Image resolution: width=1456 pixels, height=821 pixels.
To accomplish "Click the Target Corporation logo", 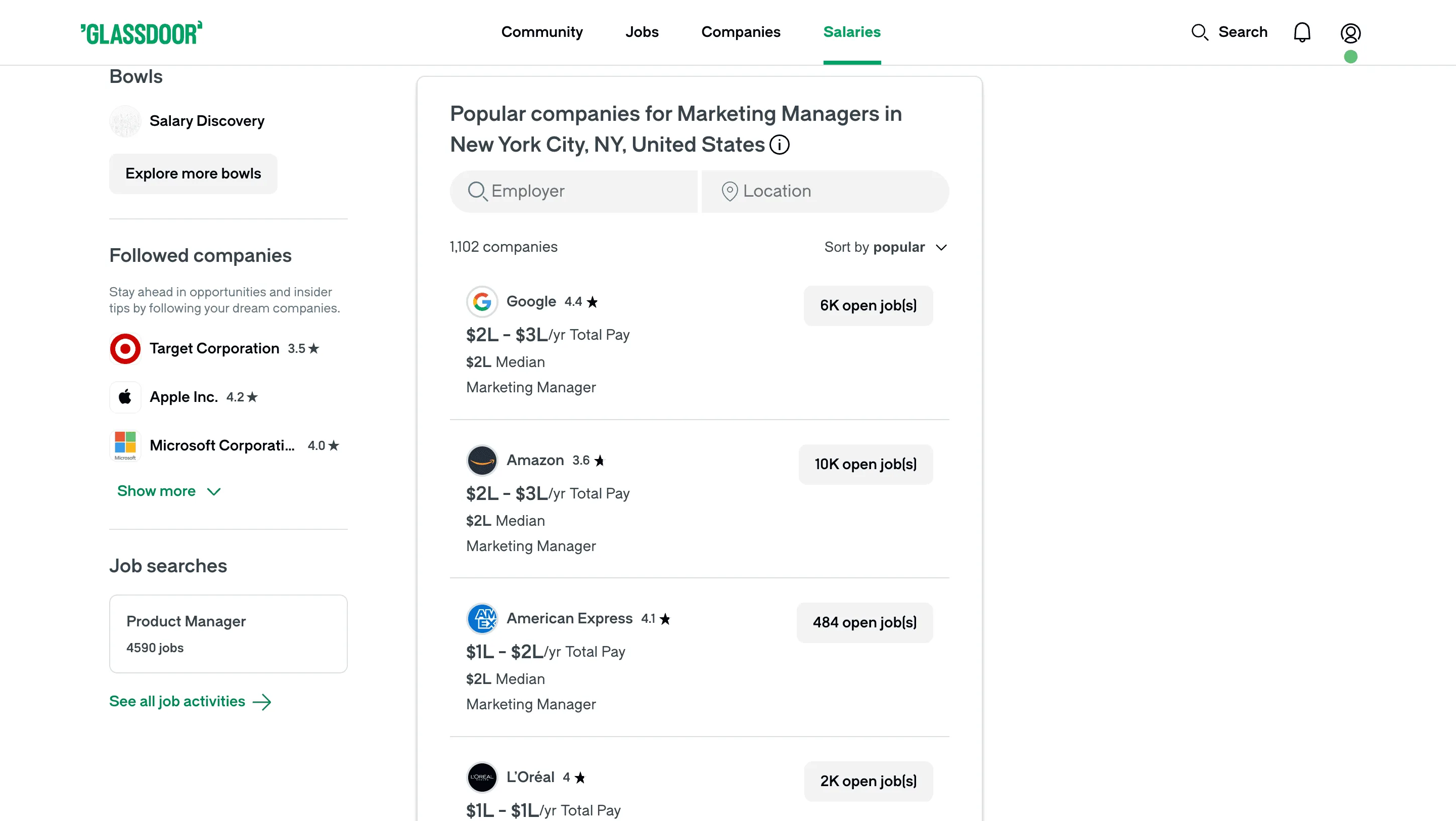I will 125,349.
